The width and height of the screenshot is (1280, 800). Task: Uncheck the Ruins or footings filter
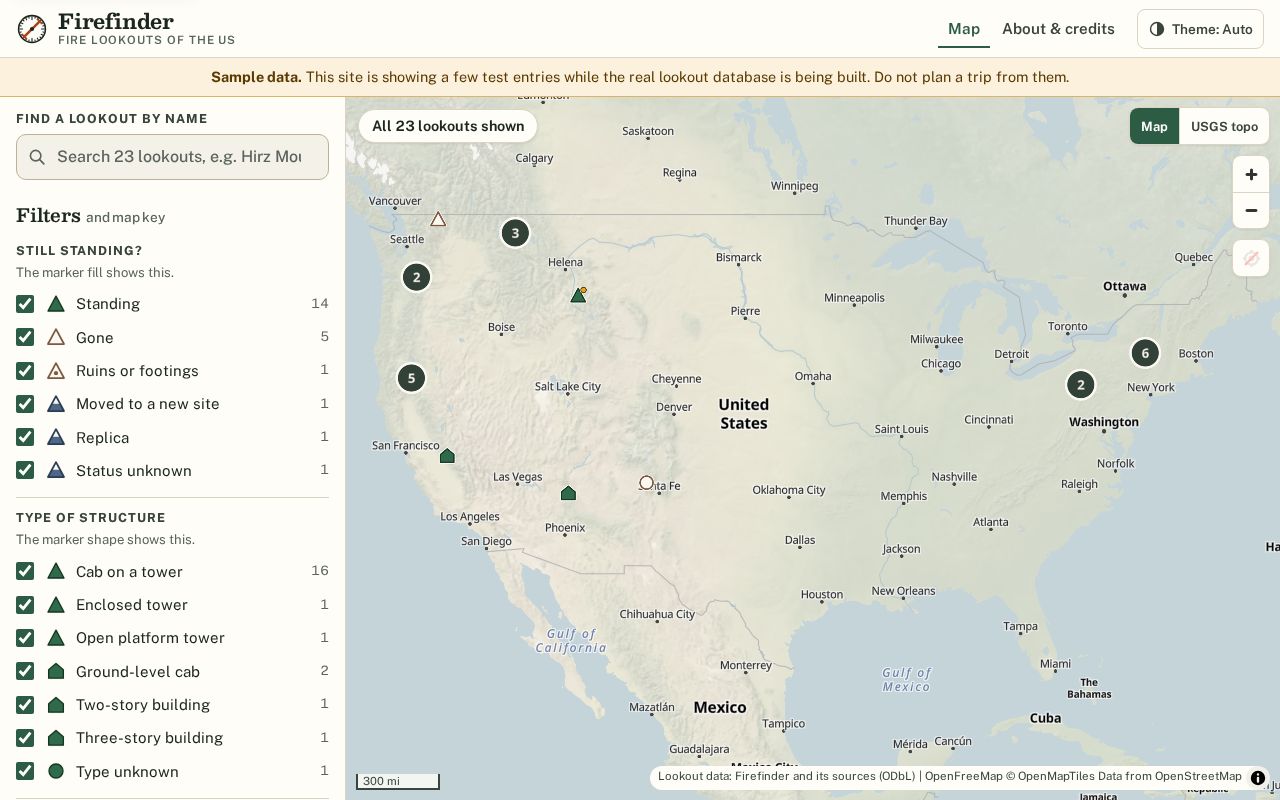click(25, 371)
